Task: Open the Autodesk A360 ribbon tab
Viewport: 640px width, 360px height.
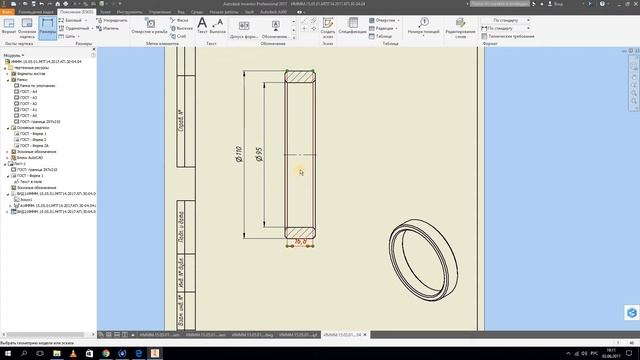Action: point(273,12)
